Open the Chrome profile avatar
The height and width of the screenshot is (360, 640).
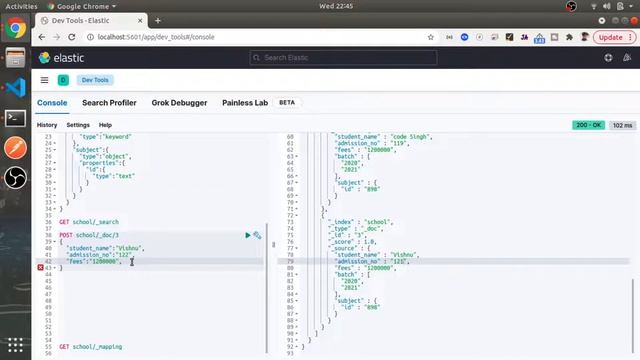pyautogui.click(x=584, y=37)
